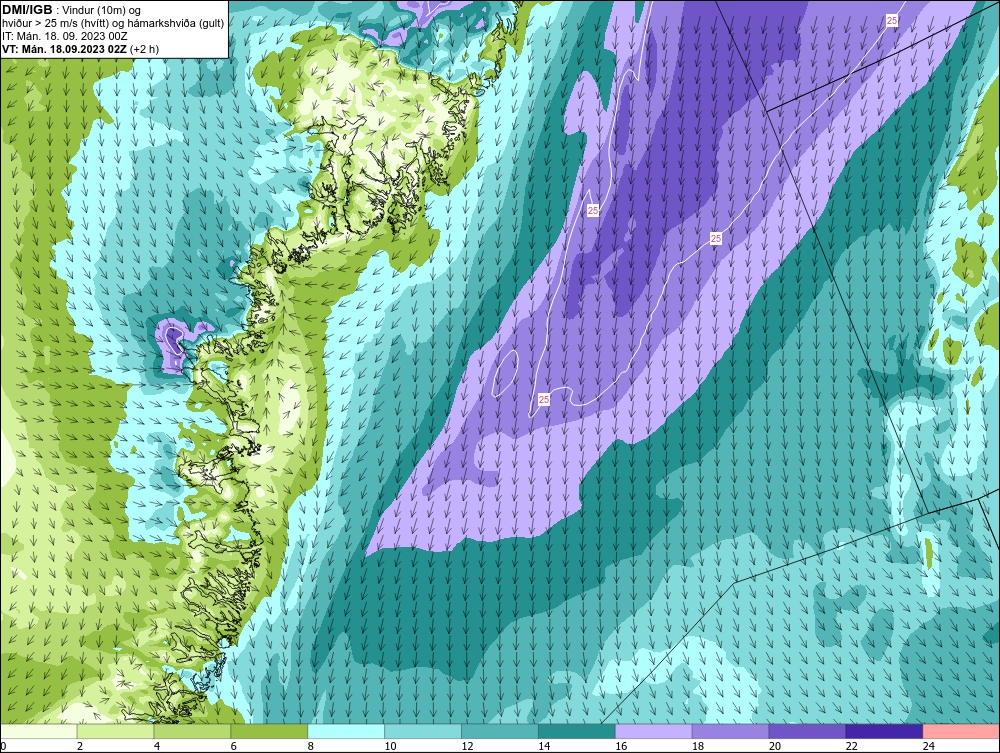Click the legend value label '18'
This screenshot has height=753, width=1000.
698,746
